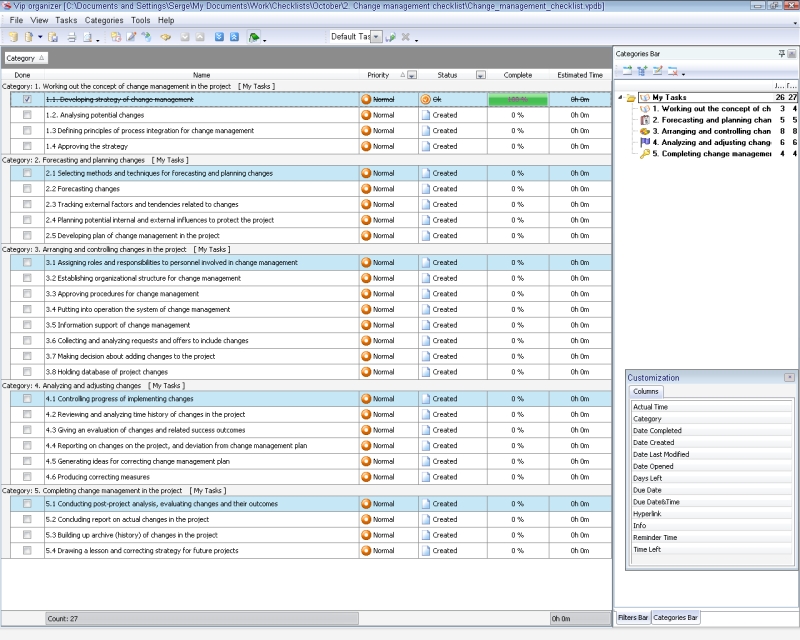Image resolution: width=800 pixels, height=640 pixels.
Task: Pin the Categories Bar panel
Action: pyautogui.click(x=780, y=53)
